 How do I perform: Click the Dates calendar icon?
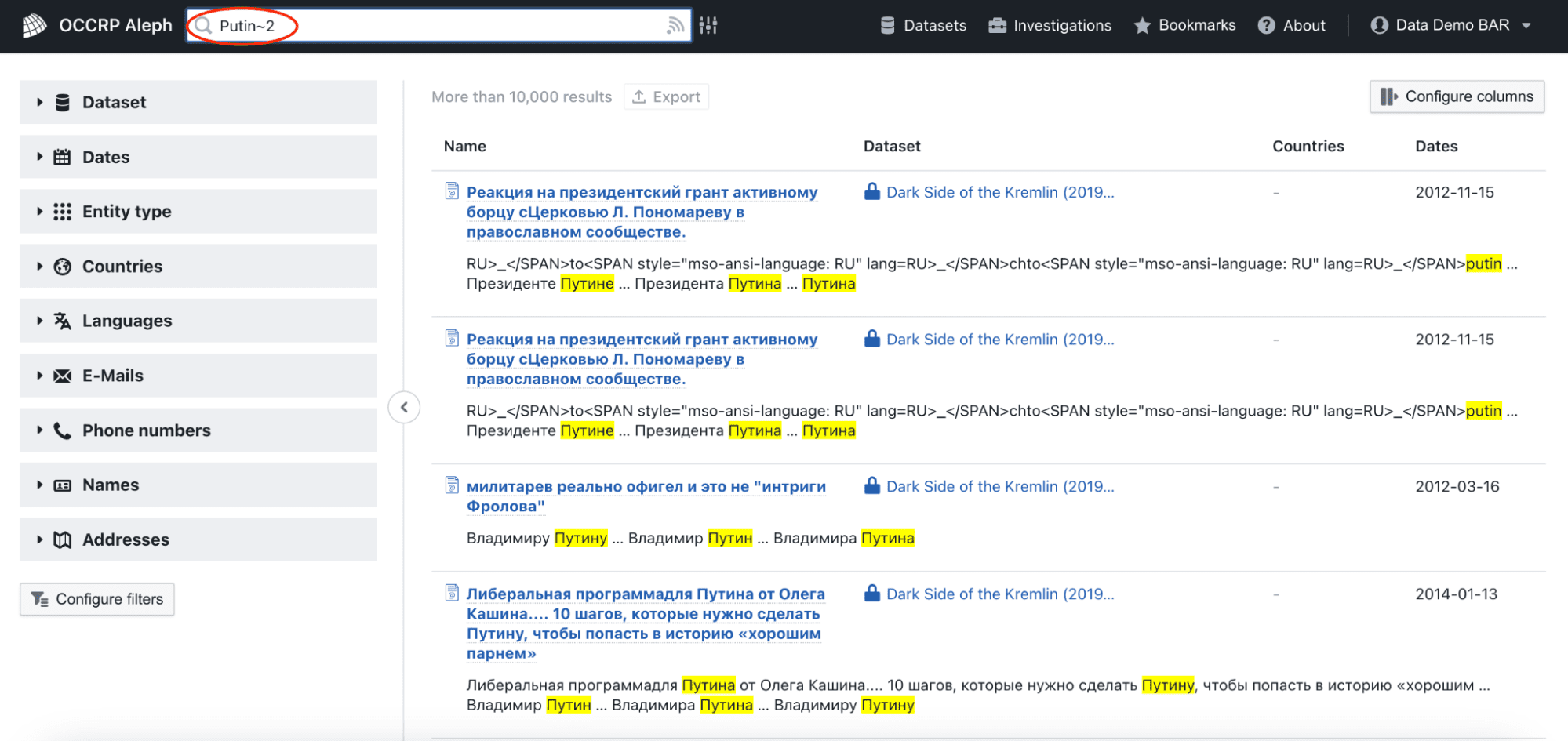pyautogui.click(x=63, y=157)
